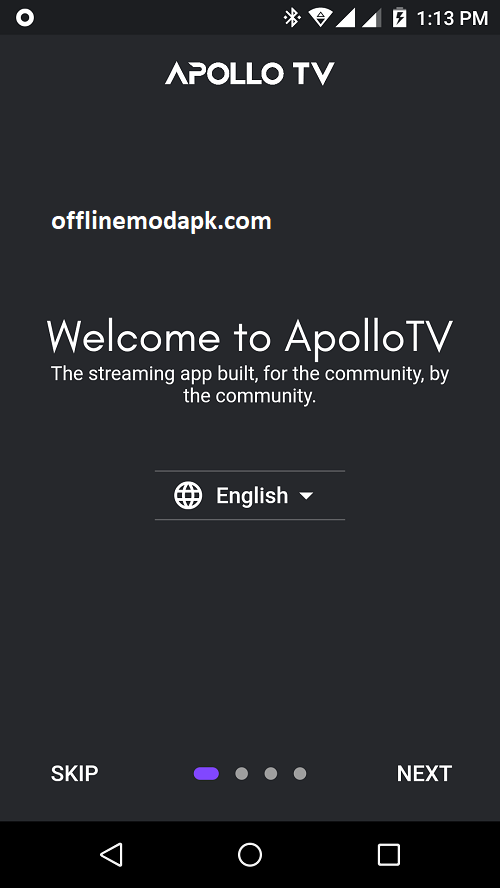
Task: Tap the notification circle icon in status bar
Action: 25,18
